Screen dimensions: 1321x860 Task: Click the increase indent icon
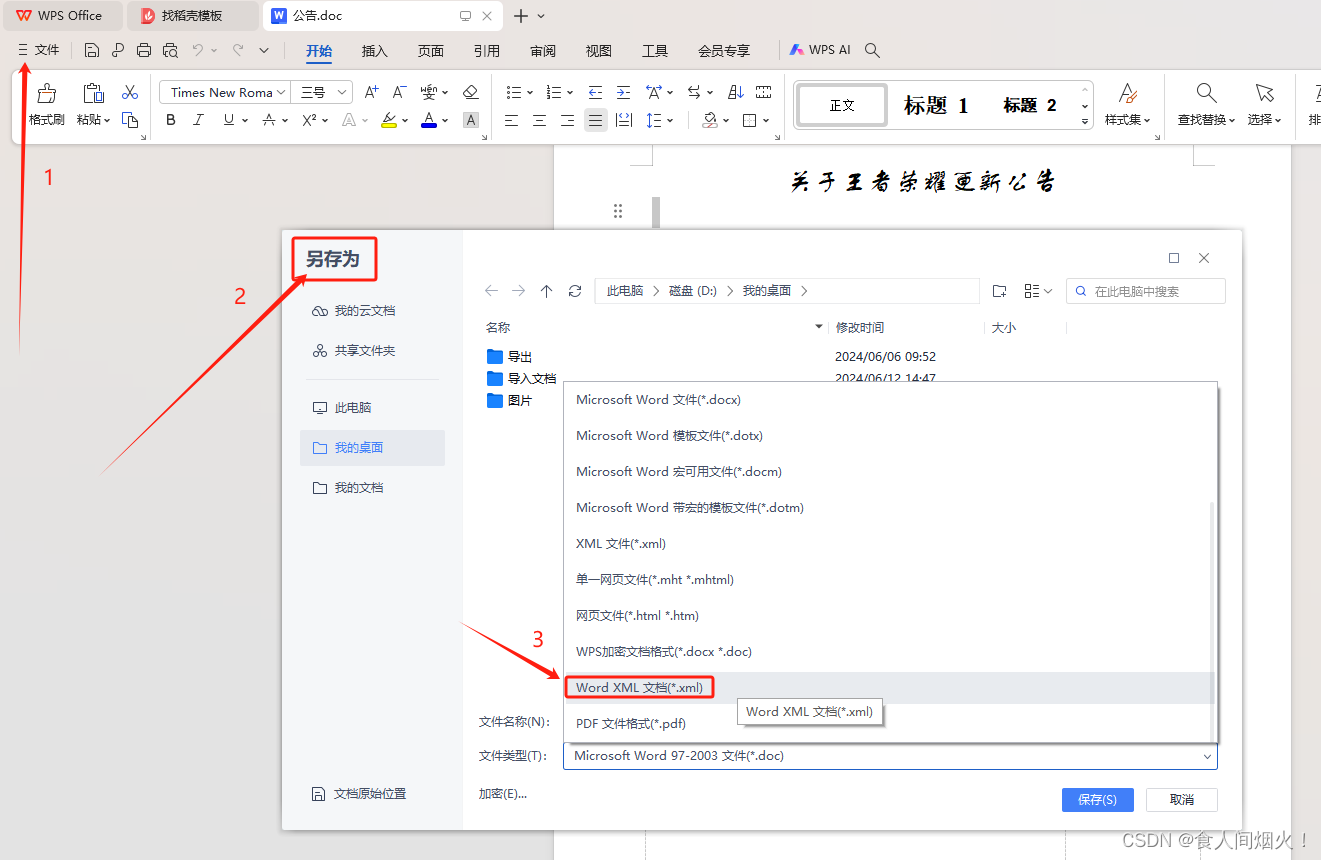[x=624, y=92]
